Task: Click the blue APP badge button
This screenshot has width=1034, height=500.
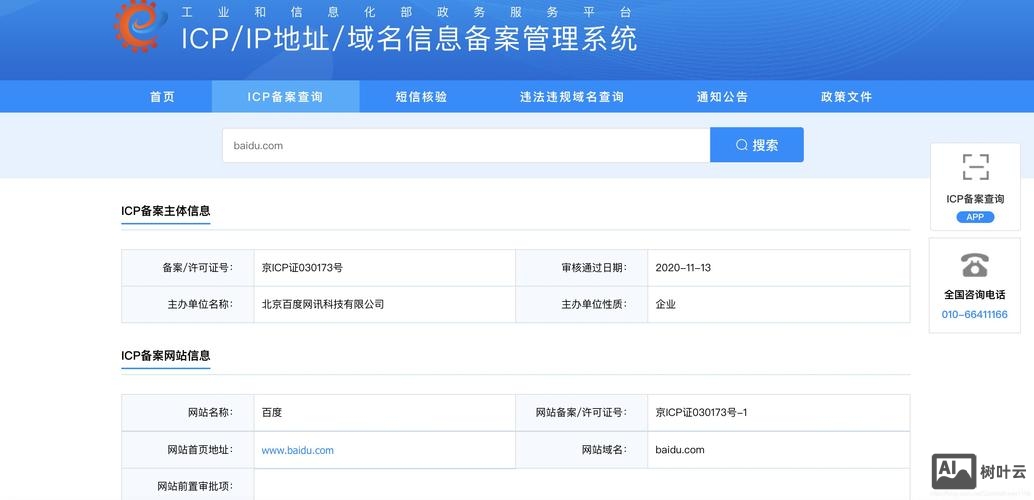Action: [975, 217]
